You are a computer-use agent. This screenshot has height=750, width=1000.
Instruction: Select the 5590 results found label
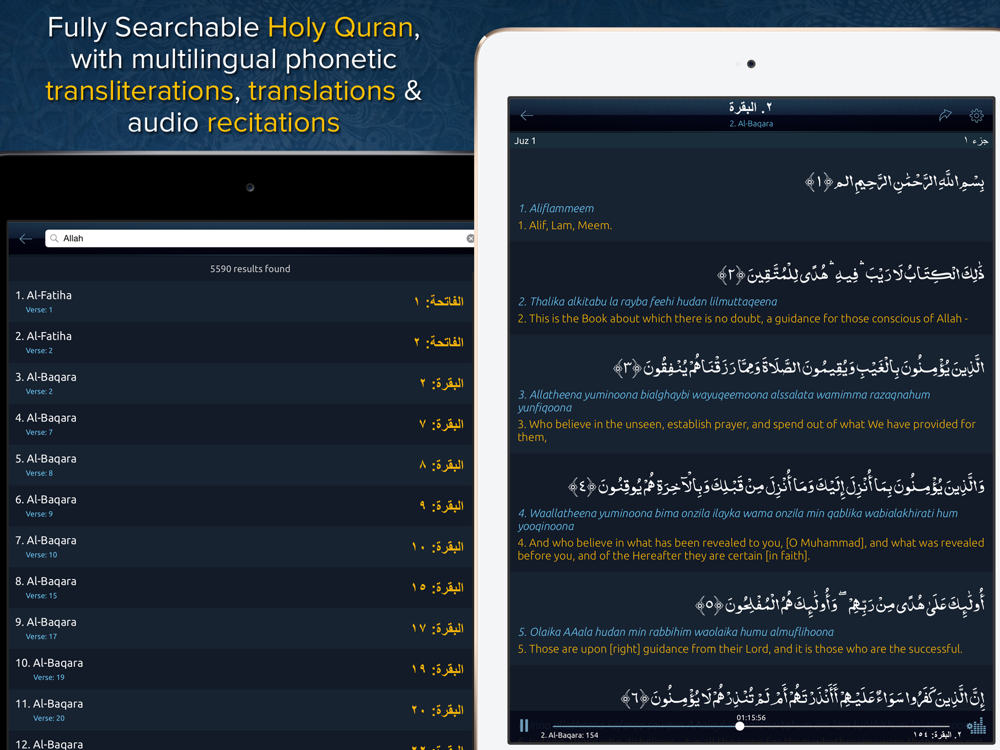(x=250, y=269)
